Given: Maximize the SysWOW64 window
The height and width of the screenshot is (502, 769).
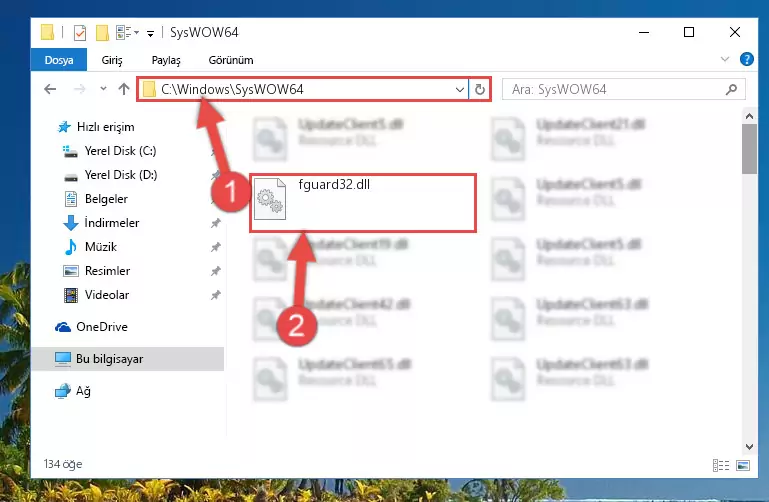Looking at the screenshot, I should point(689,32).
